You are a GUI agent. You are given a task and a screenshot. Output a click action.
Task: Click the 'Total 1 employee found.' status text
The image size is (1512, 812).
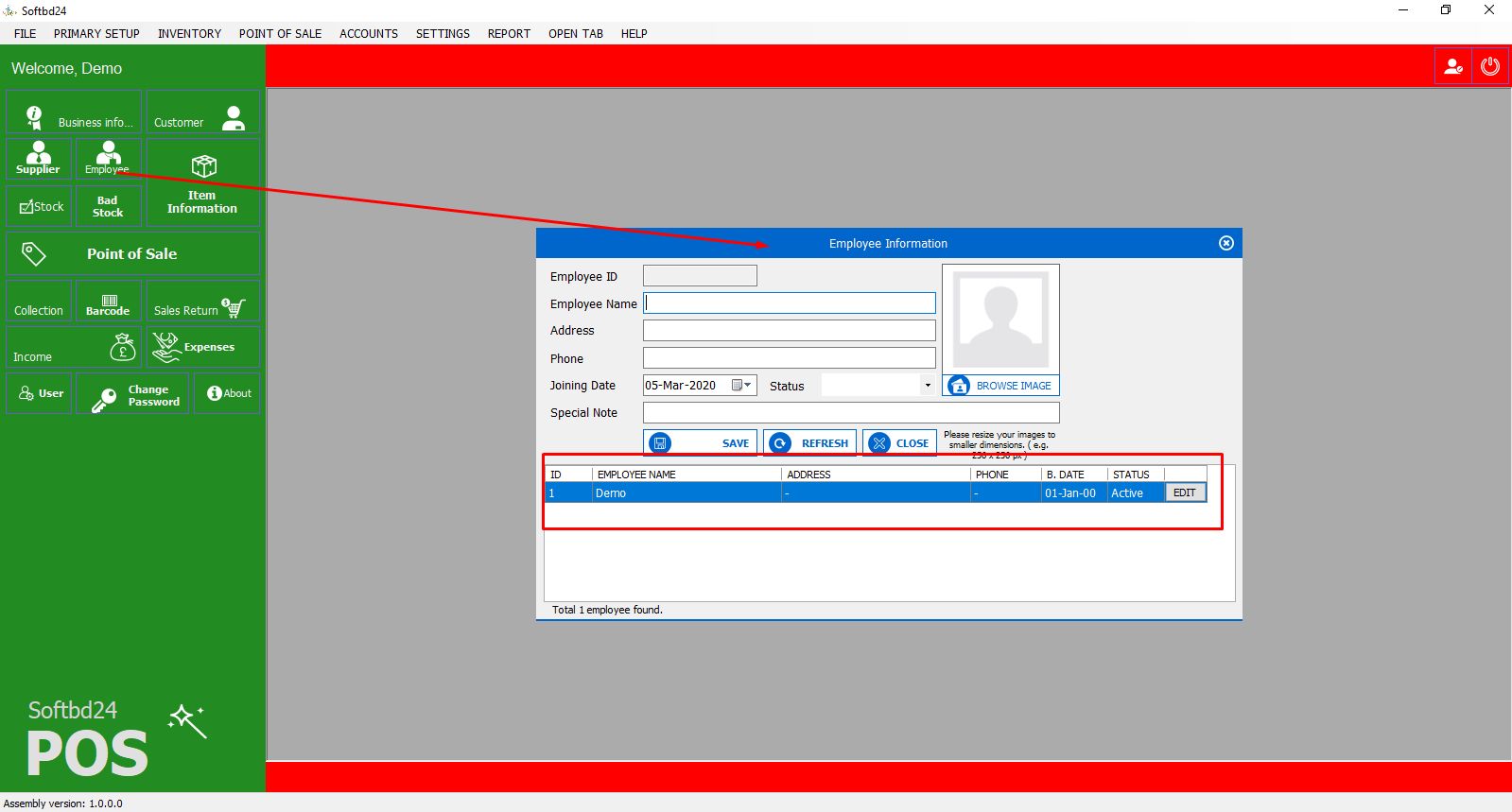pos(607,610)
